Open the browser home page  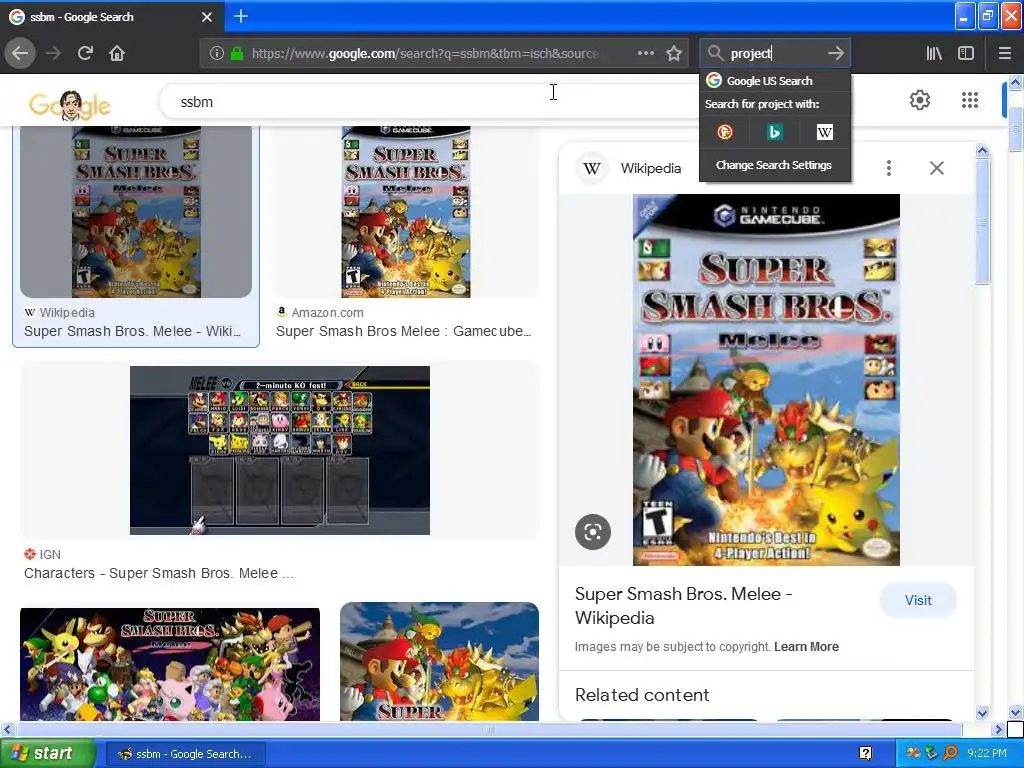click(117, 53)
